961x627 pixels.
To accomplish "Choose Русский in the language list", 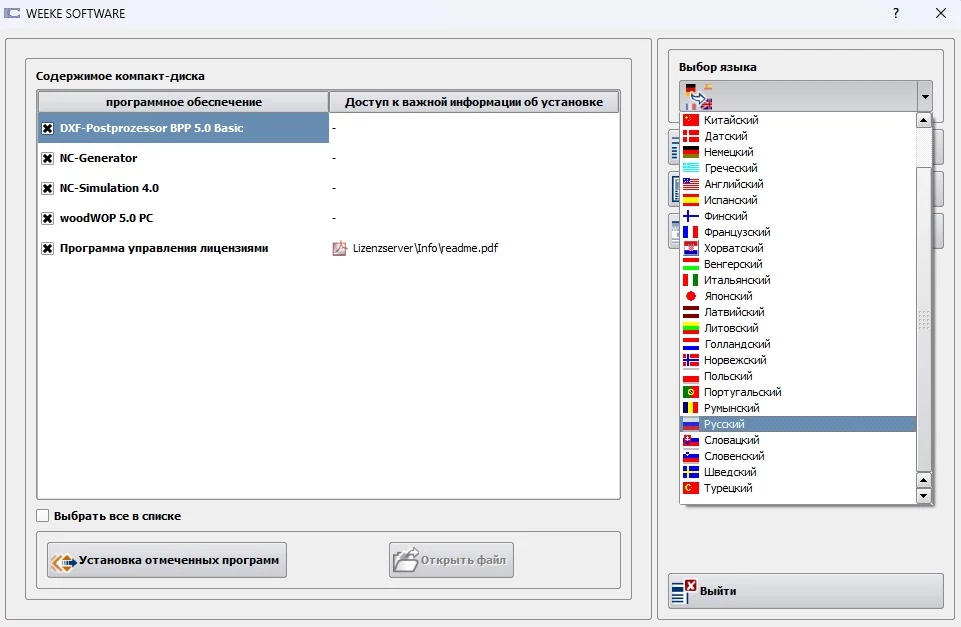I will 798,424.
